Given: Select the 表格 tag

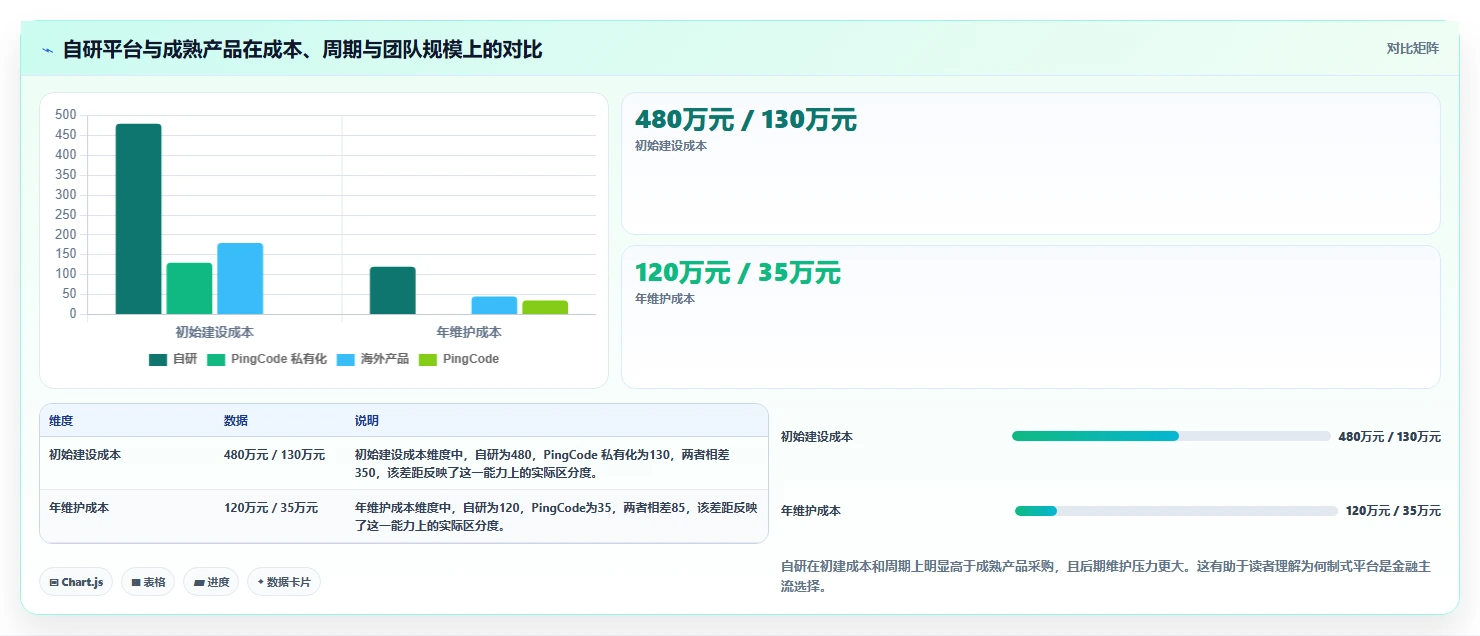Looking at the screenshot, I should tap(148, 582).
